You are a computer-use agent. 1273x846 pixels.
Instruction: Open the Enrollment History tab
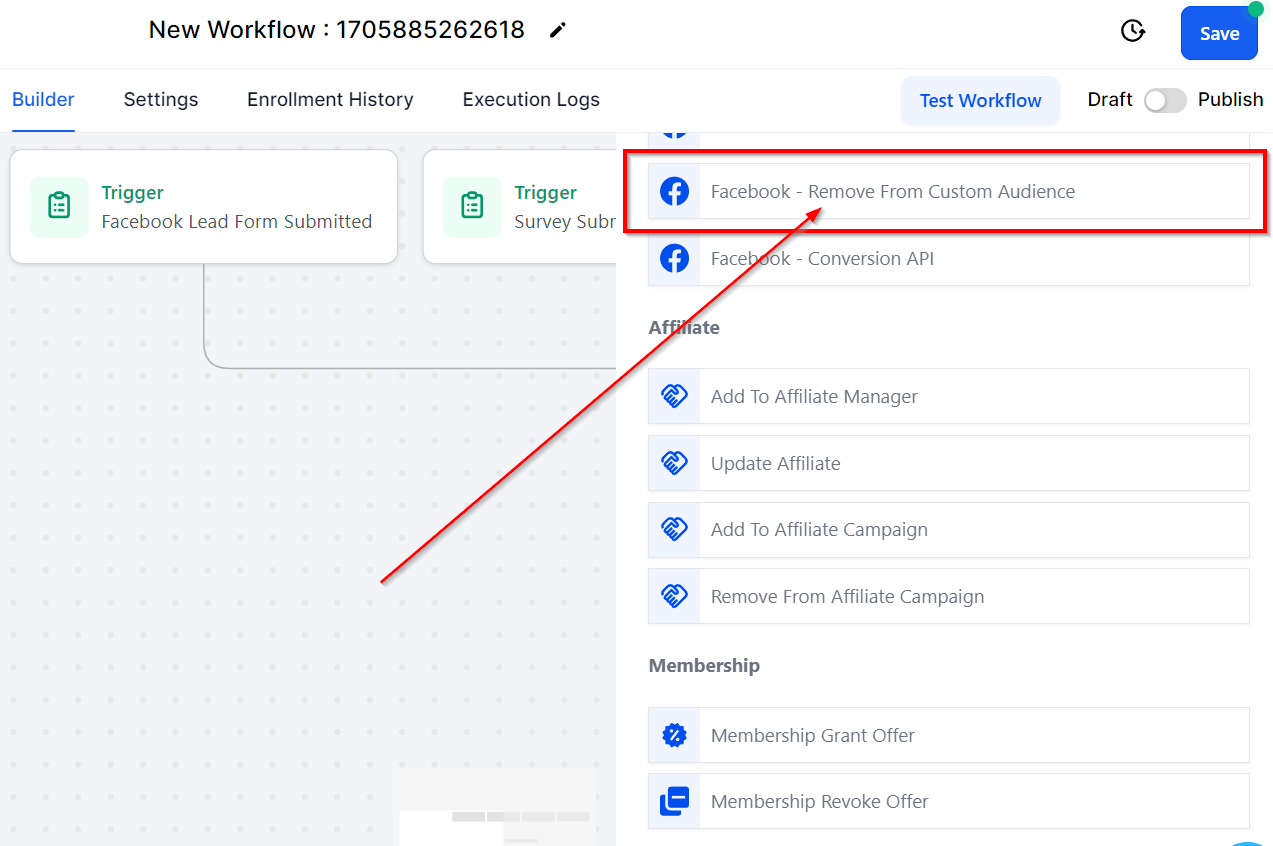coord(330,99)
